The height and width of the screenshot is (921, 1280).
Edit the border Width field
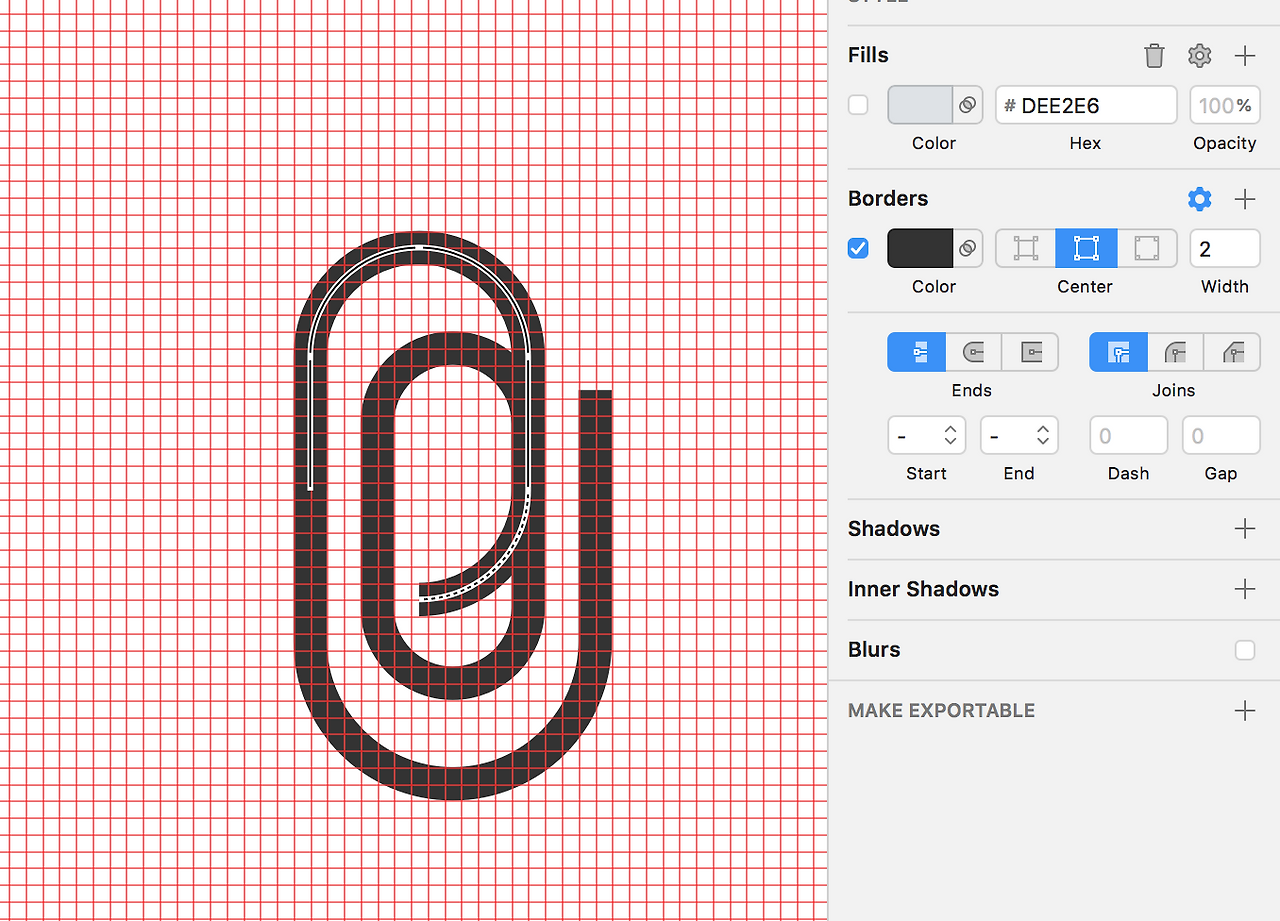pos(1225,248)
